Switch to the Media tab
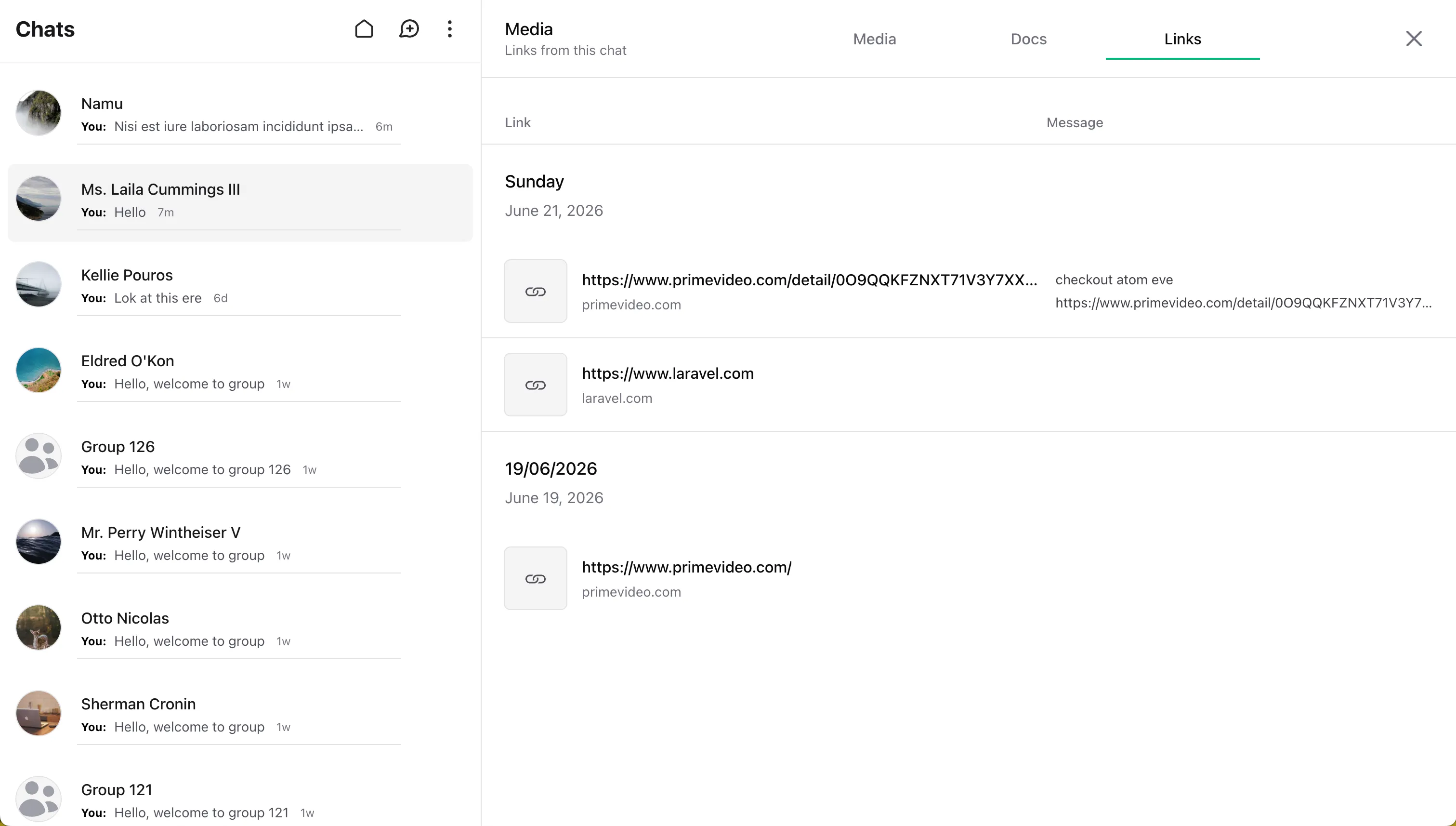Viewport: 1456px width, 826px height. 874,39
